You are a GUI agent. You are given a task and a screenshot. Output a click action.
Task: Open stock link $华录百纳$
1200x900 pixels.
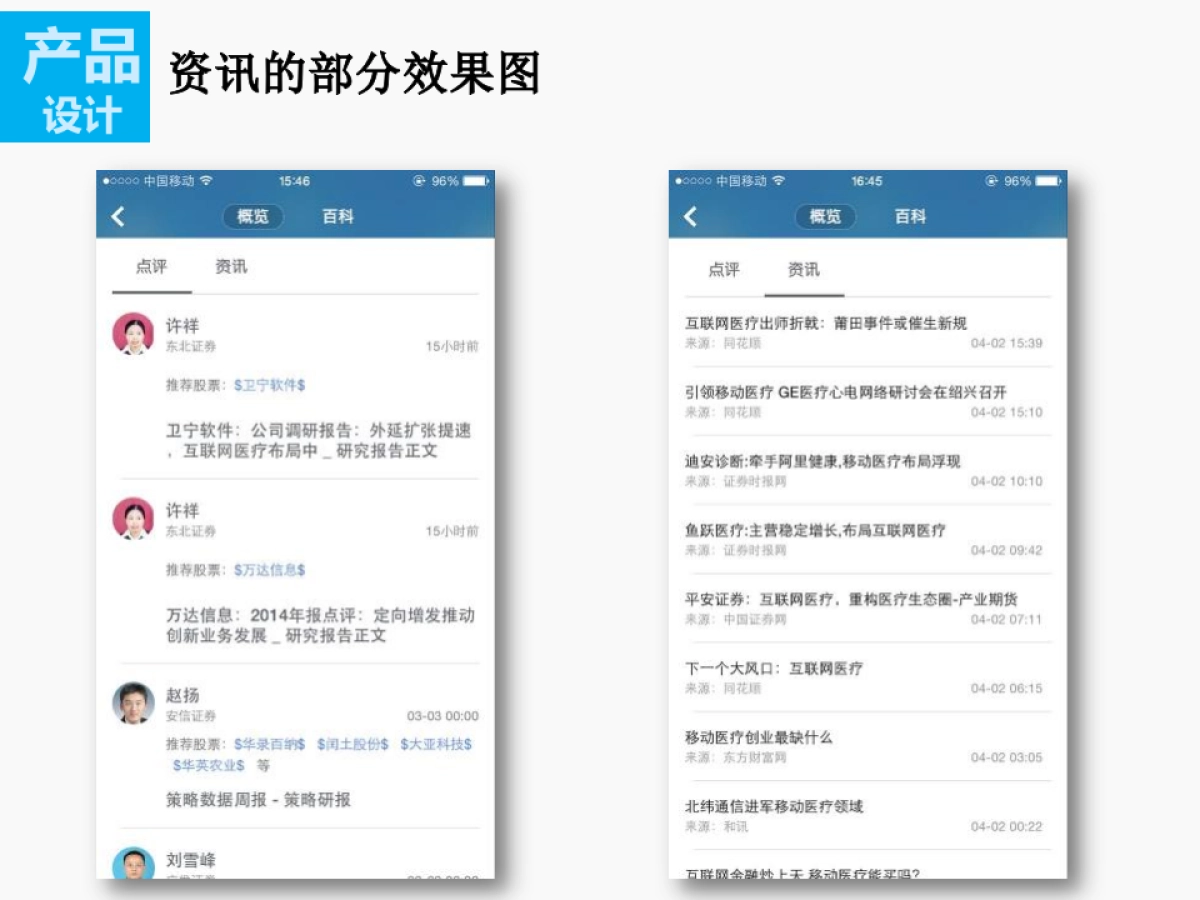[x=269, y=744]
